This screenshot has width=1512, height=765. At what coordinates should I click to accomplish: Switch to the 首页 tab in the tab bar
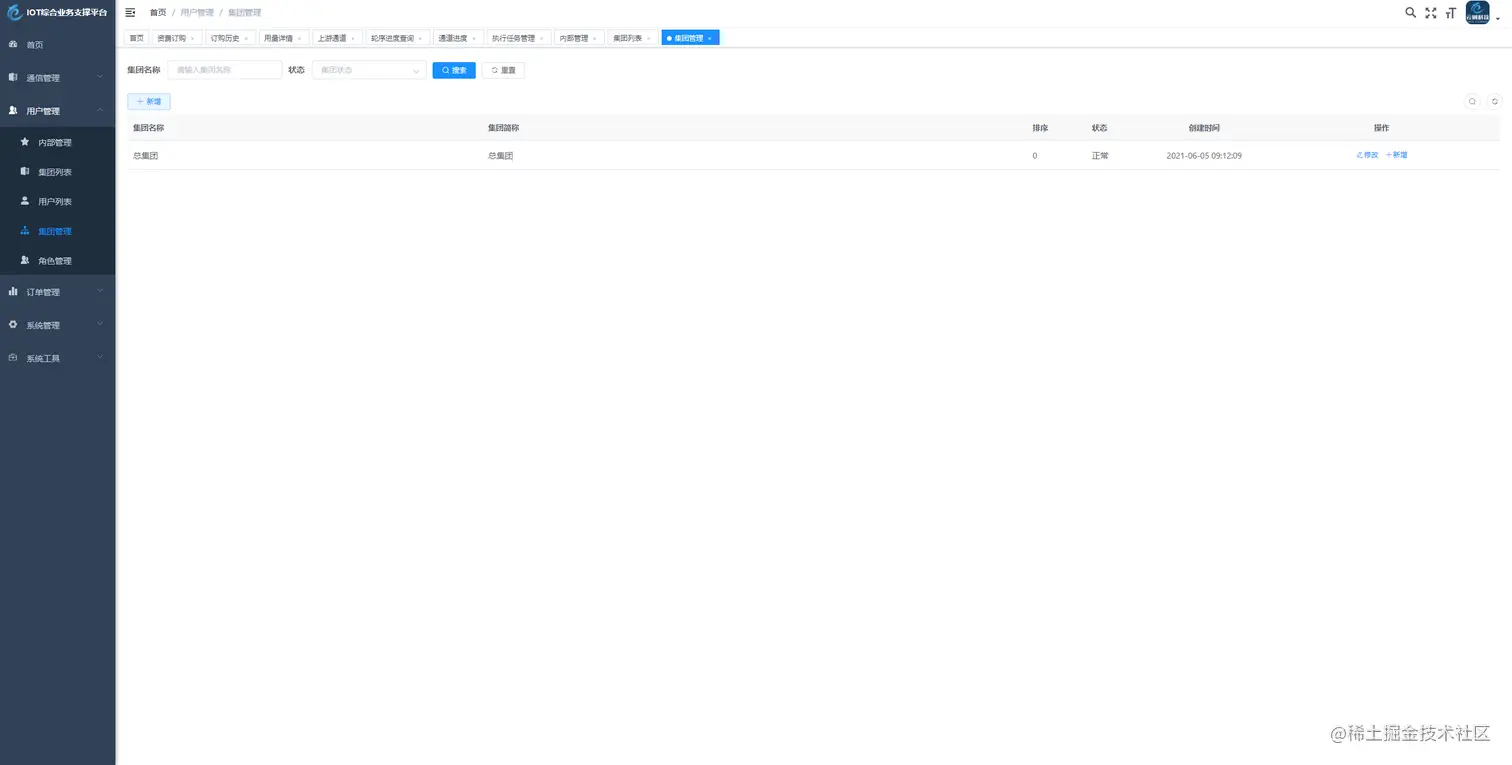click(x=137, y=38)
